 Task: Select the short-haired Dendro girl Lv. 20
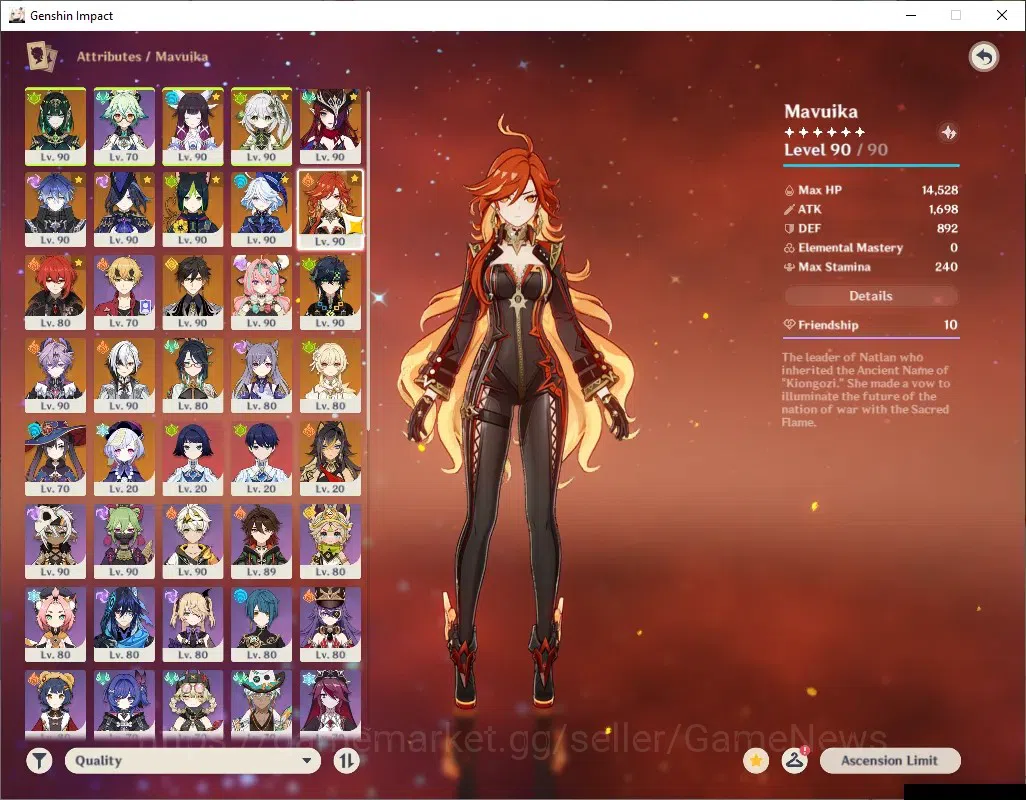(193, 459)
